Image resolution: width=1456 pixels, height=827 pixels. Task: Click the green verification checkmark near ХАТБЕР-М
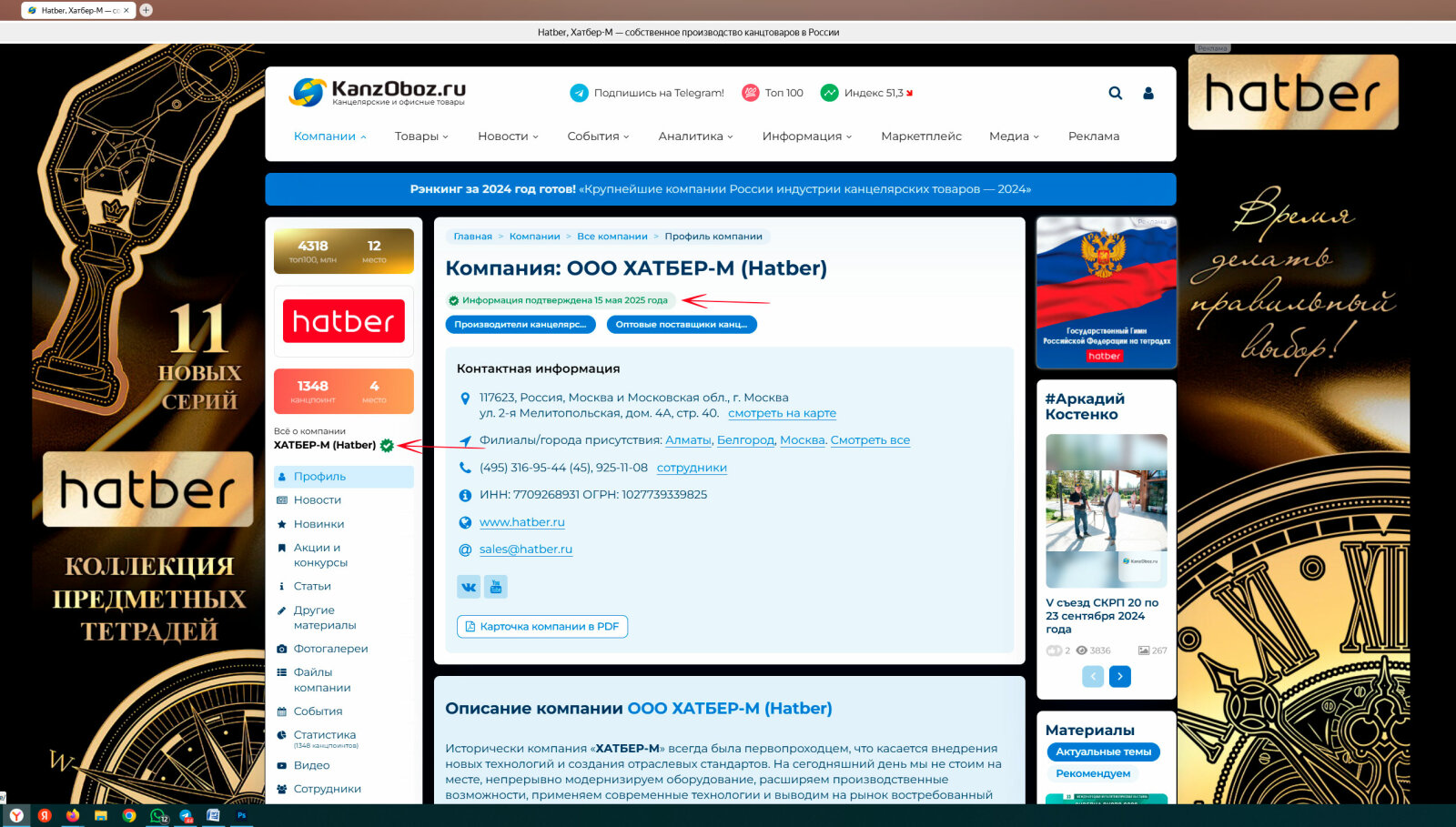386,445
